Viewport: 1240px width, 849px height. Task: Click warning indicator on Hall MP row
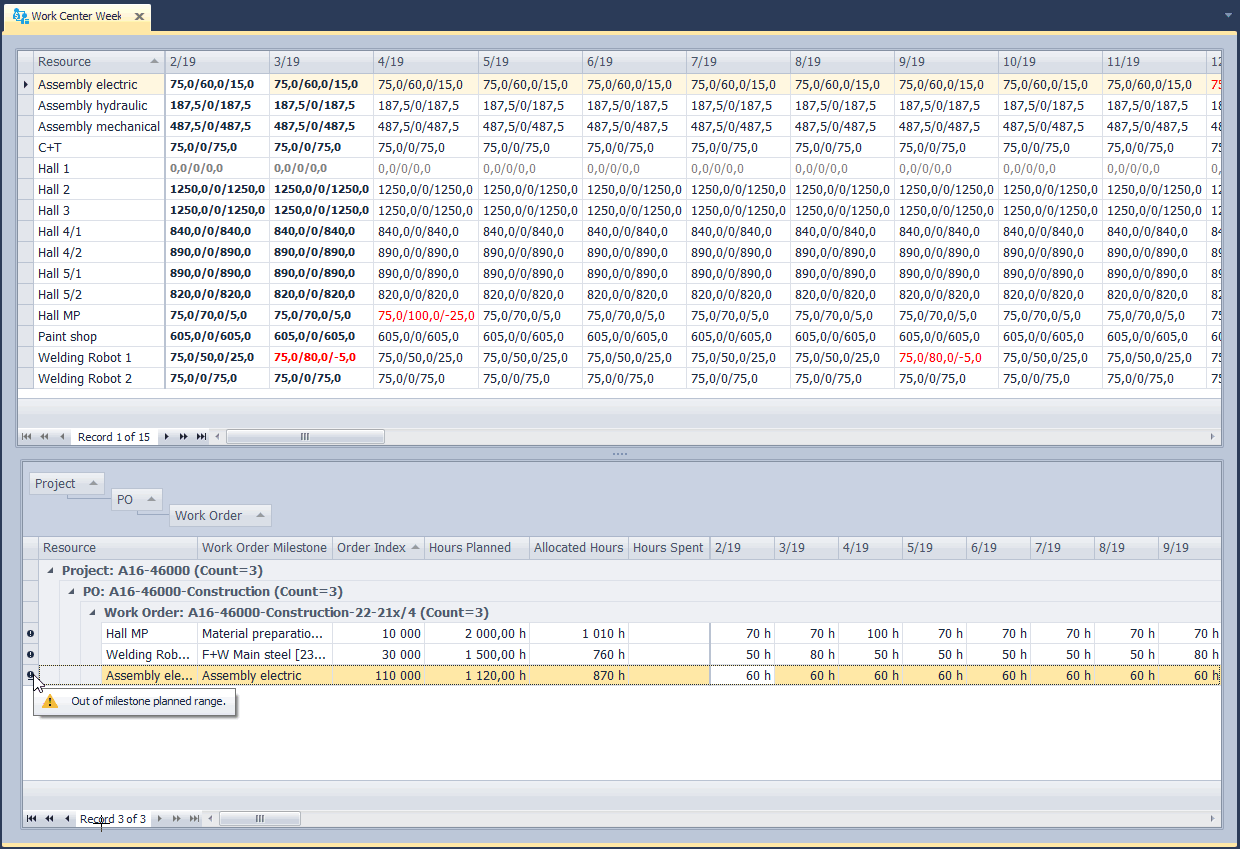(30, 633)
